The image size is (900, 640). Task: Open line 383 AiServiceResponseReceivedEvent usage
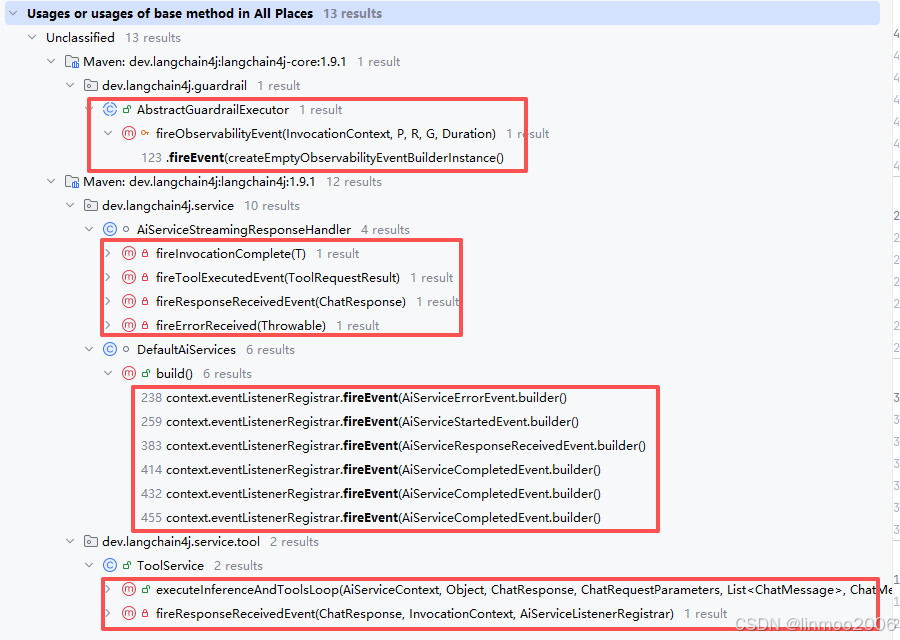coord(393,446)
